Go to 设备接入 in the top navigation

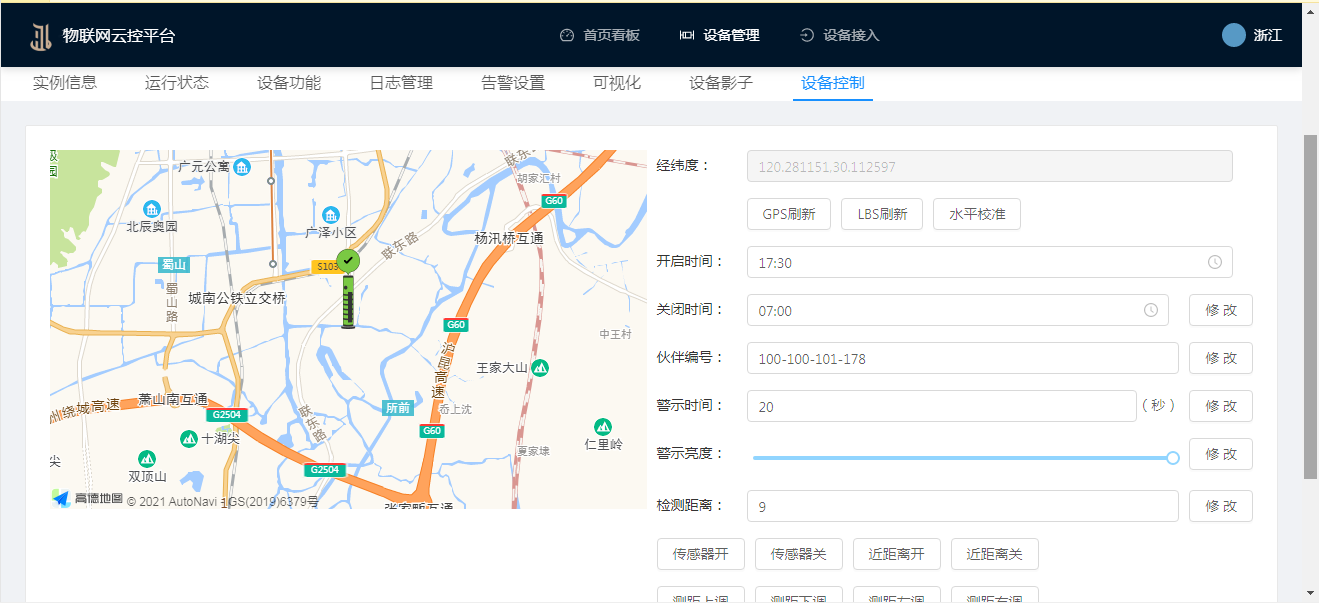pos(840,35)
